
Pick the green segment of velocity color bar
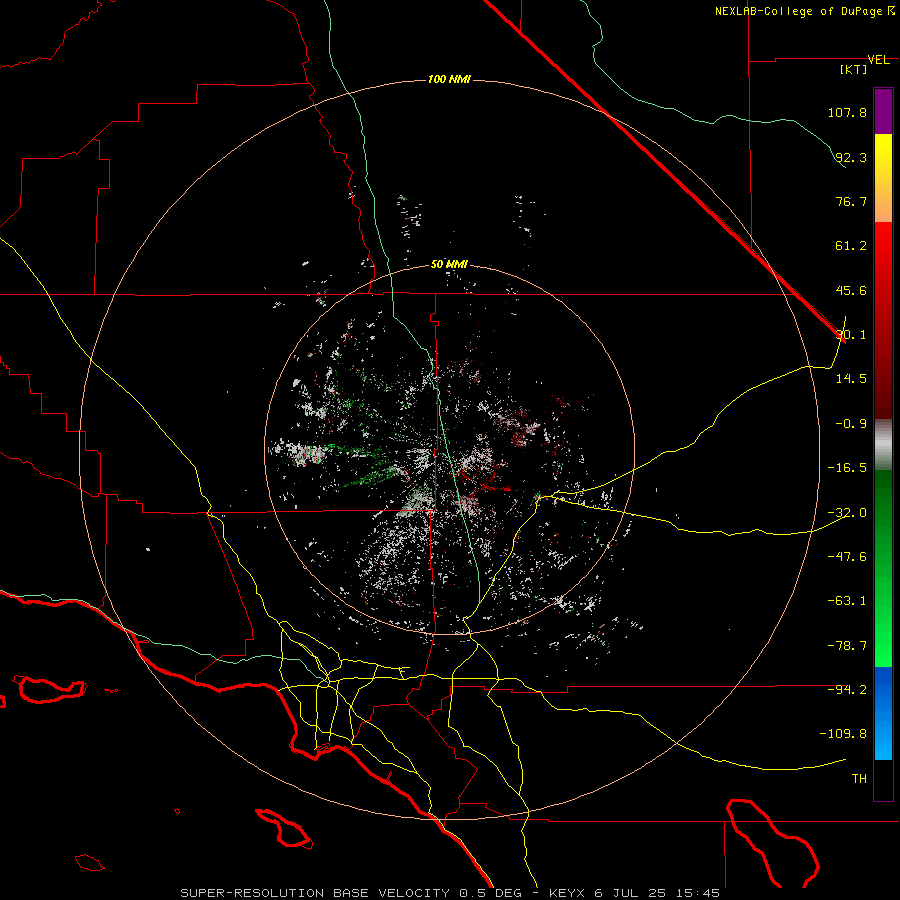tap(883, 568)
